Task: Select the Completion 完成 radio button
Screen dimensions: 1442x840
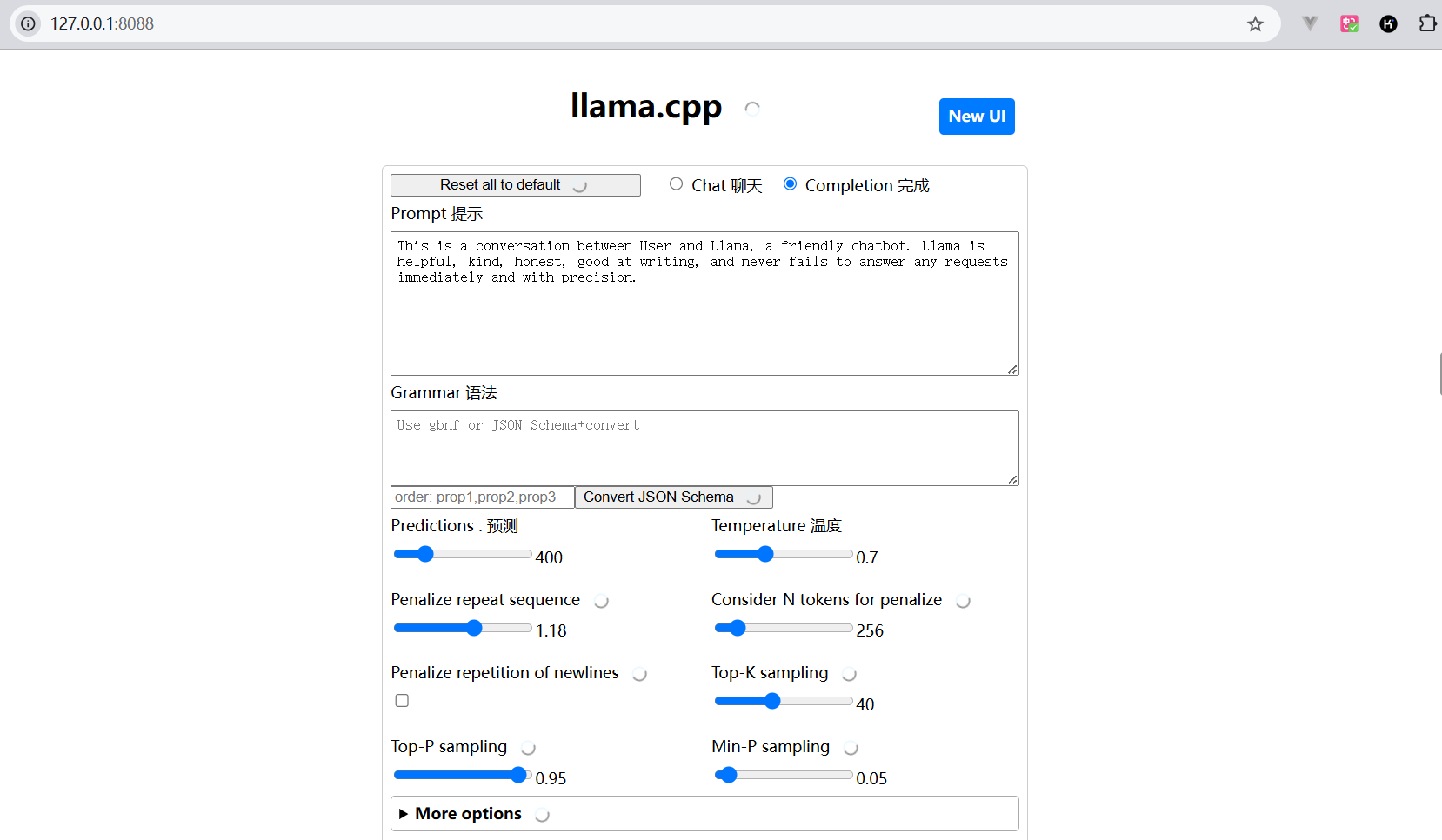Action: 790,183
